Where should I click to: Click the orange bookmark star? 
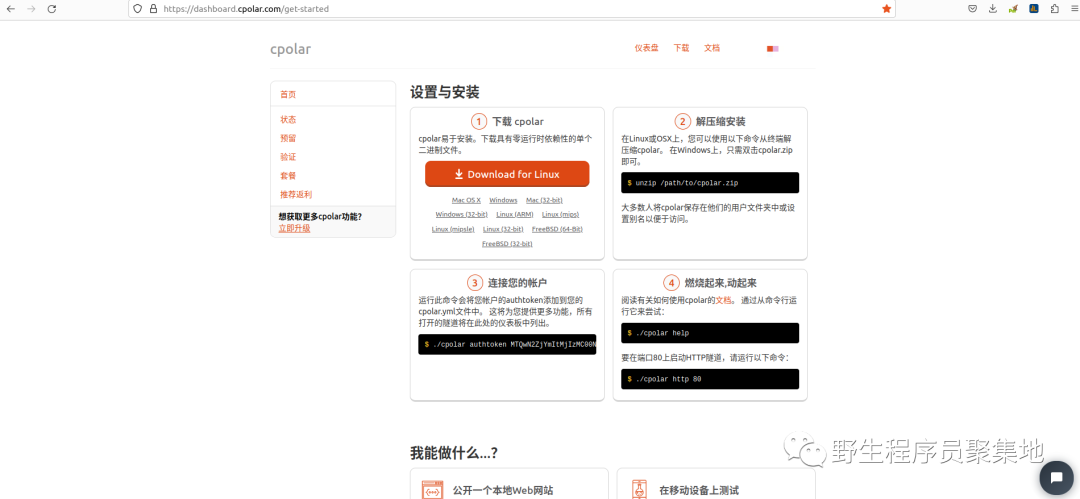(886, 9)
